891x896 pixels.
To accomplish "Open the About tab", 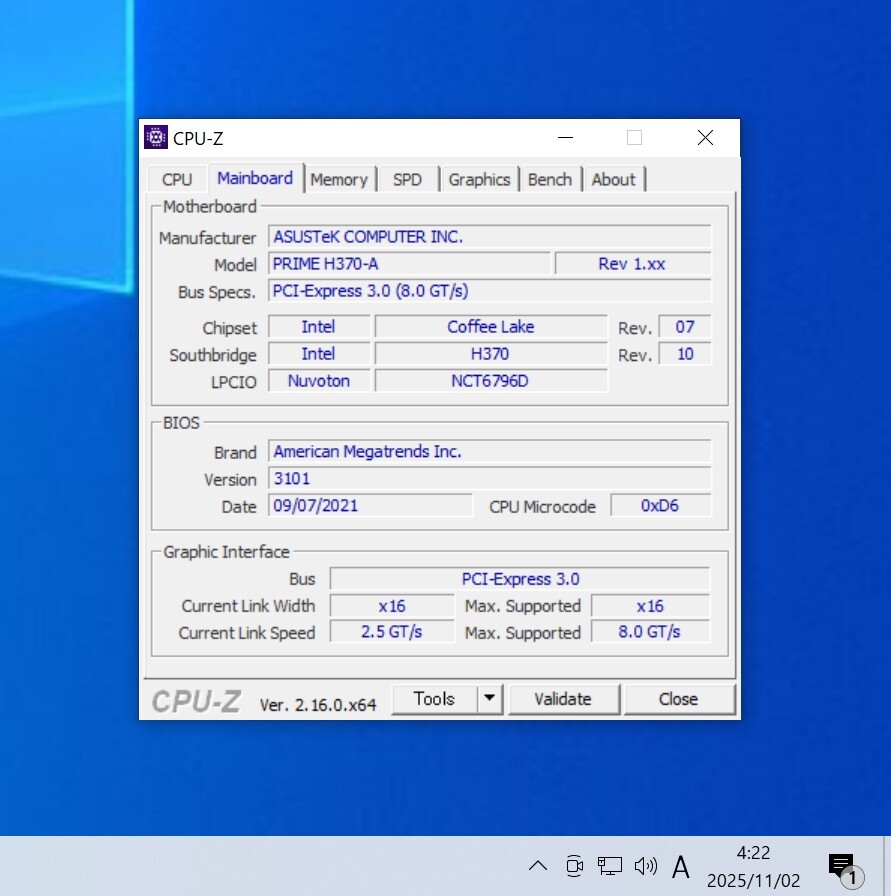I will 613,179.
